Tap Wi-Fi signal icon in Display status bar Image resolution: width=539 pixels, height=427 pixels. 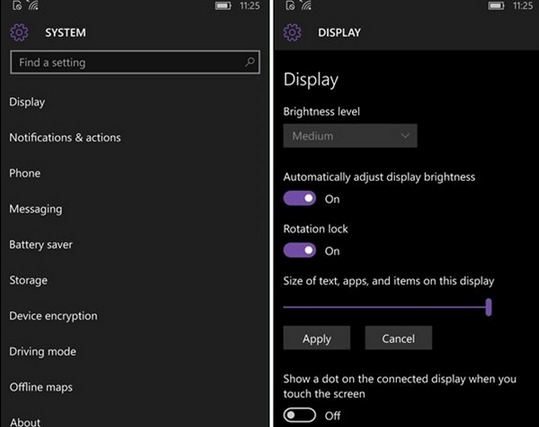tap(306, 5)
